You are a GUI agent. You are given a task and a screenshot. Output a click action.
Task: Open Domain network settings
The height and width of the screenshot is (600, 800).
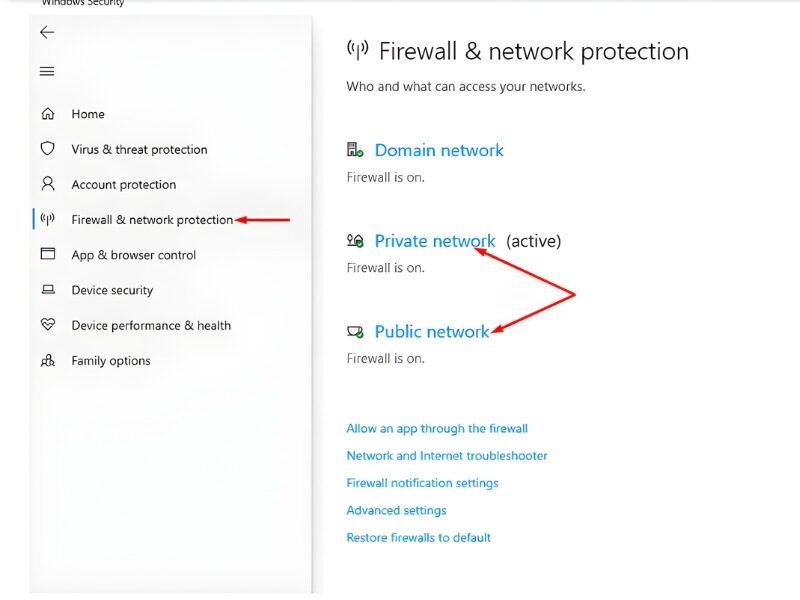click(439, 150)
